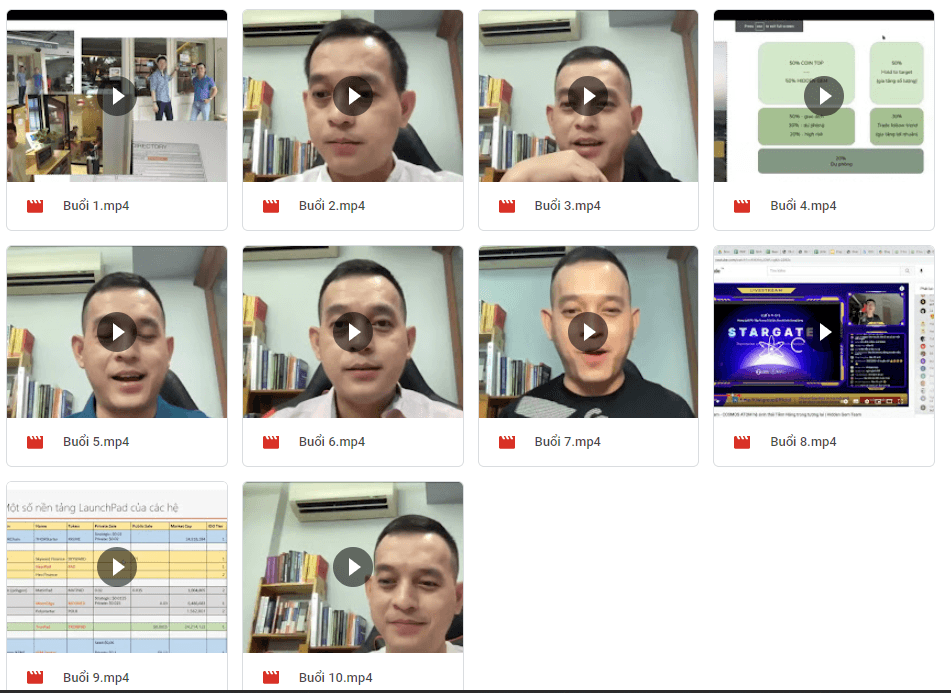Click the red video icon of Buổi 1.mp4
This screenshot has width=951, height=693.
tap(35, 206)
